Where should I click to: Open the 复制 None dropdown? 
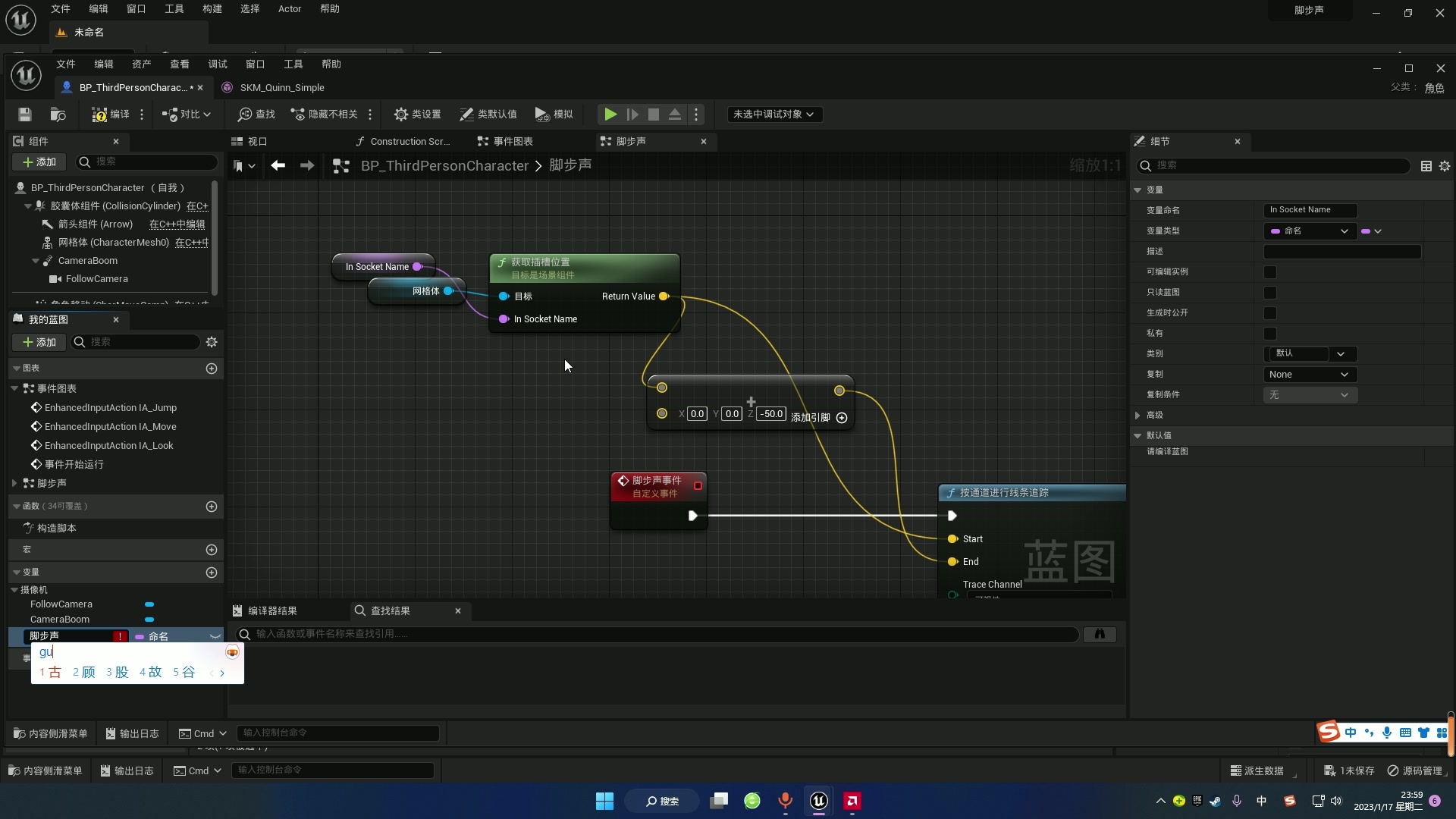point(1310,375)
